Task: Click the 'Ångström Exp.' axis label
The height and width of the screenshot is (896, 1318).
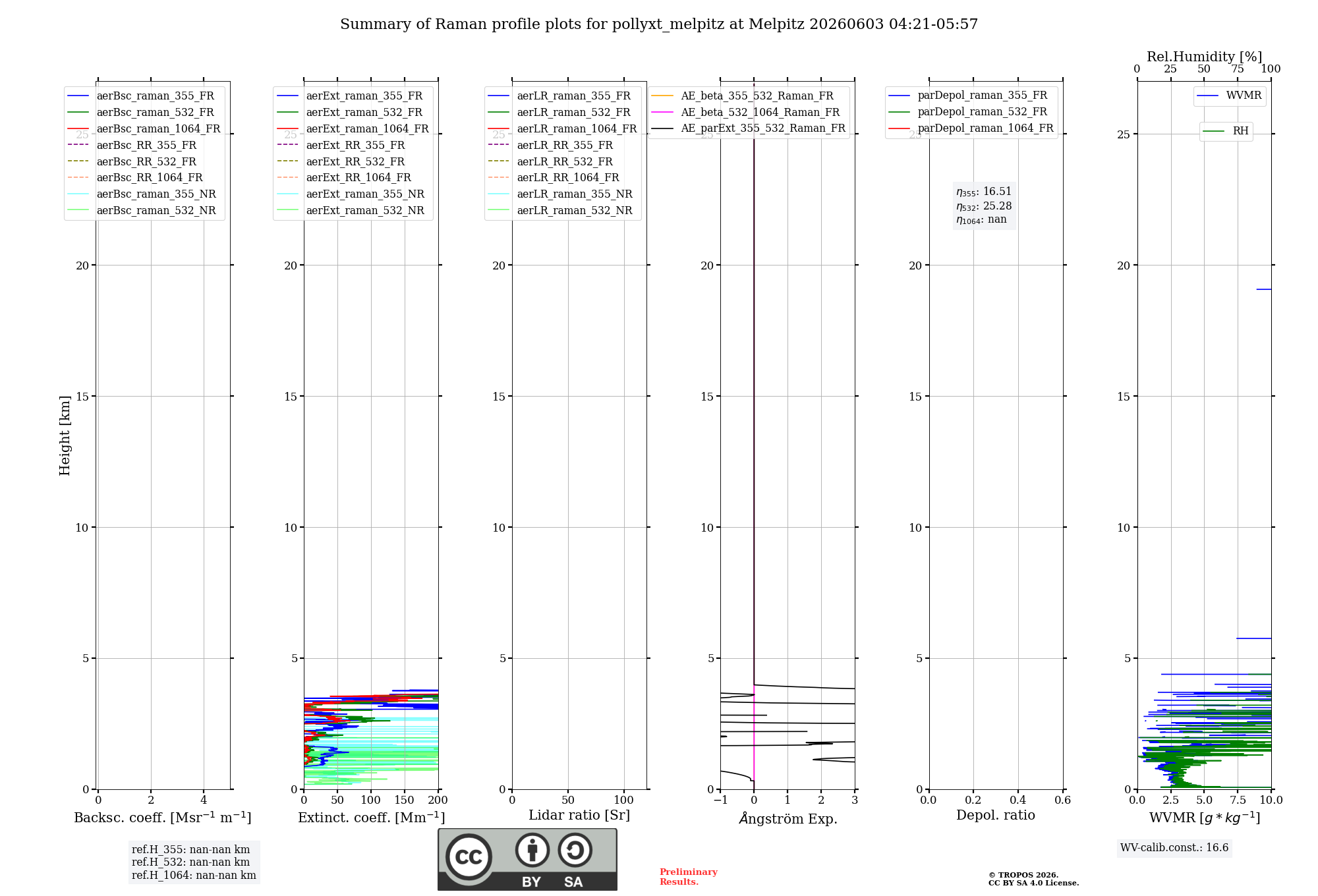Action: coord(788,818)
